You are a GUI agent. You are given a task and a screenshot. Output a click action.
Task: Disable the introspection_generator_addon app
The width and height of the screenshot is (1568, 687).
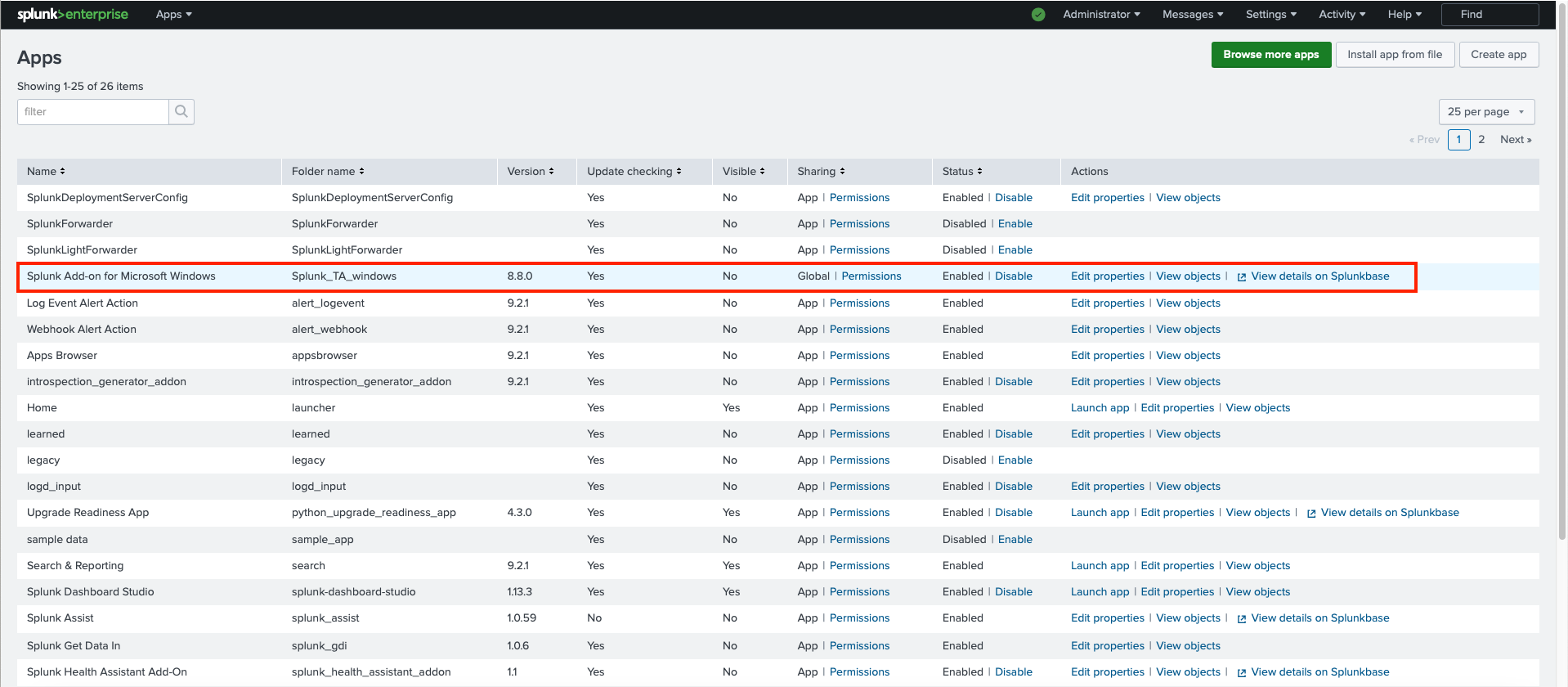(x=1013, y=381)
